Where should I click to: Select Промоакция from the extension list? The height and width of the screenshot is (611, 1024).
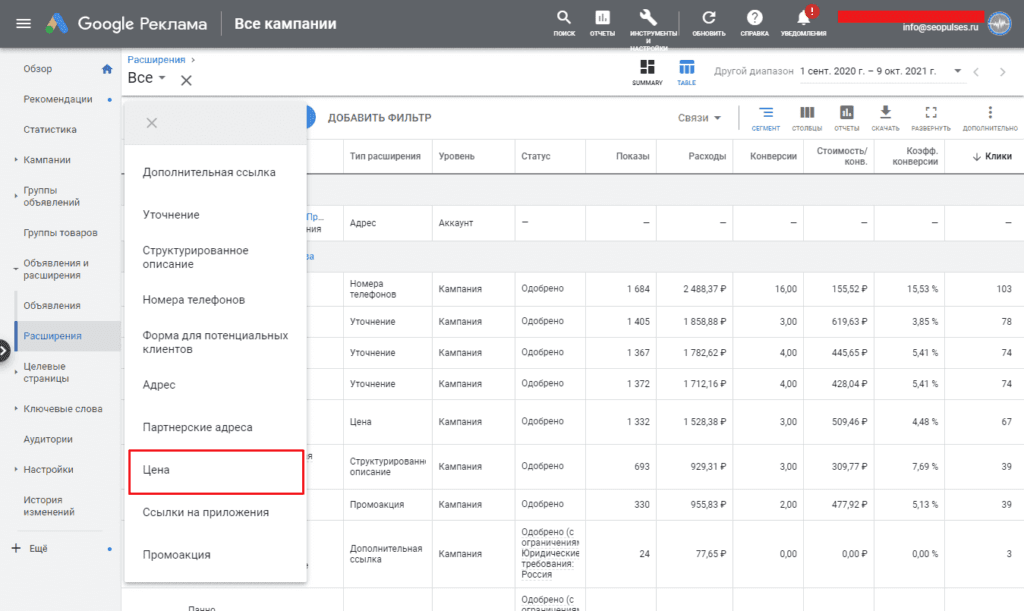tap(216, 555)
